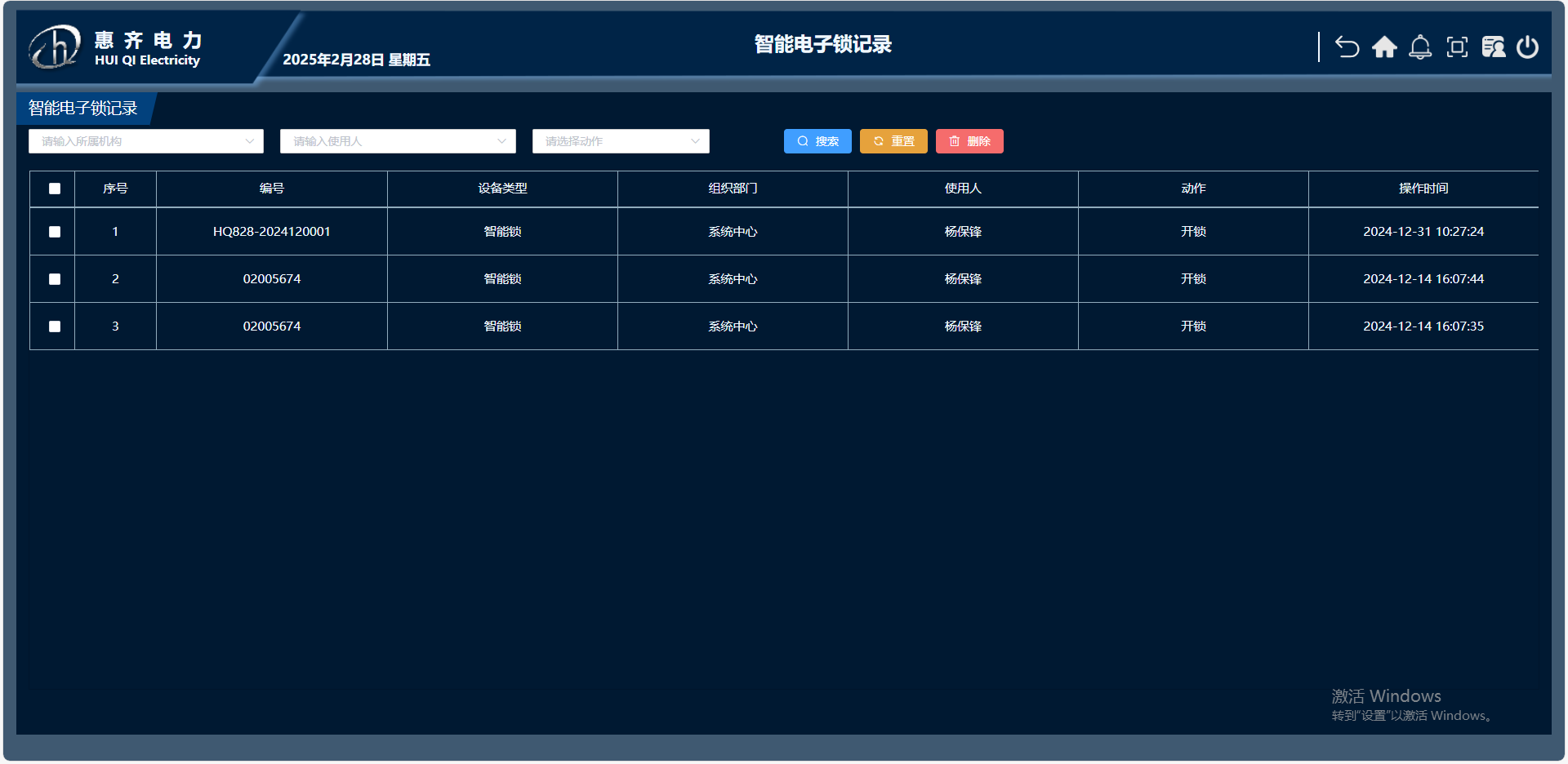Screen dimensions: 1568x764
Task: Click 智能锁 in row 1
Action: tap(502, 232)
